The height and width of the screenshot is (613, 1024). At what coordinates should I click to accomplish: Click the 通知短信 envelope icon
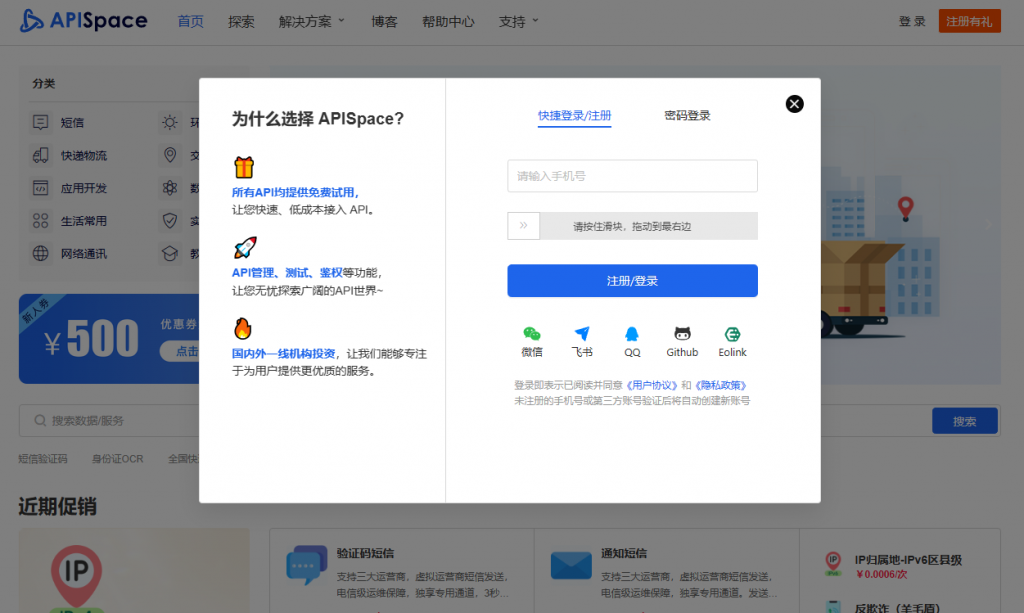[x=571, y=565]
